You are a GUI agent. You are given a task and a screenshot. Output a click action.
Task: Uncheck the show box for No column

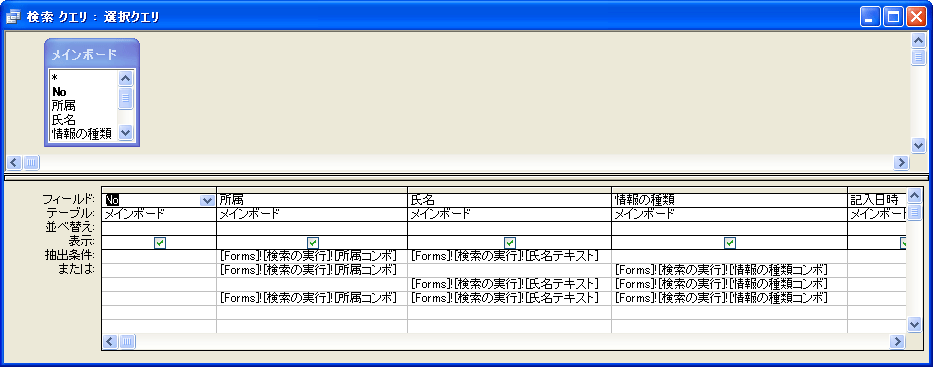tap(159, 242)
